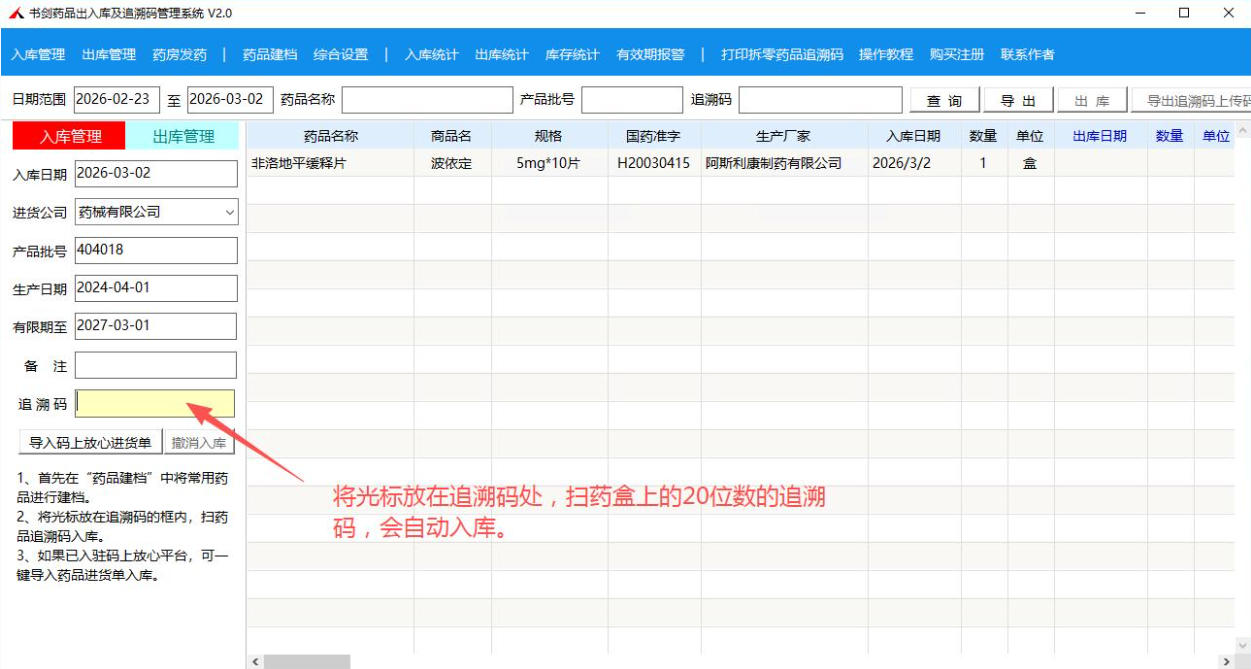1251x669 pixels.
Task: Click the table's vertical scrollbar up arrow
Action: 1243,131
